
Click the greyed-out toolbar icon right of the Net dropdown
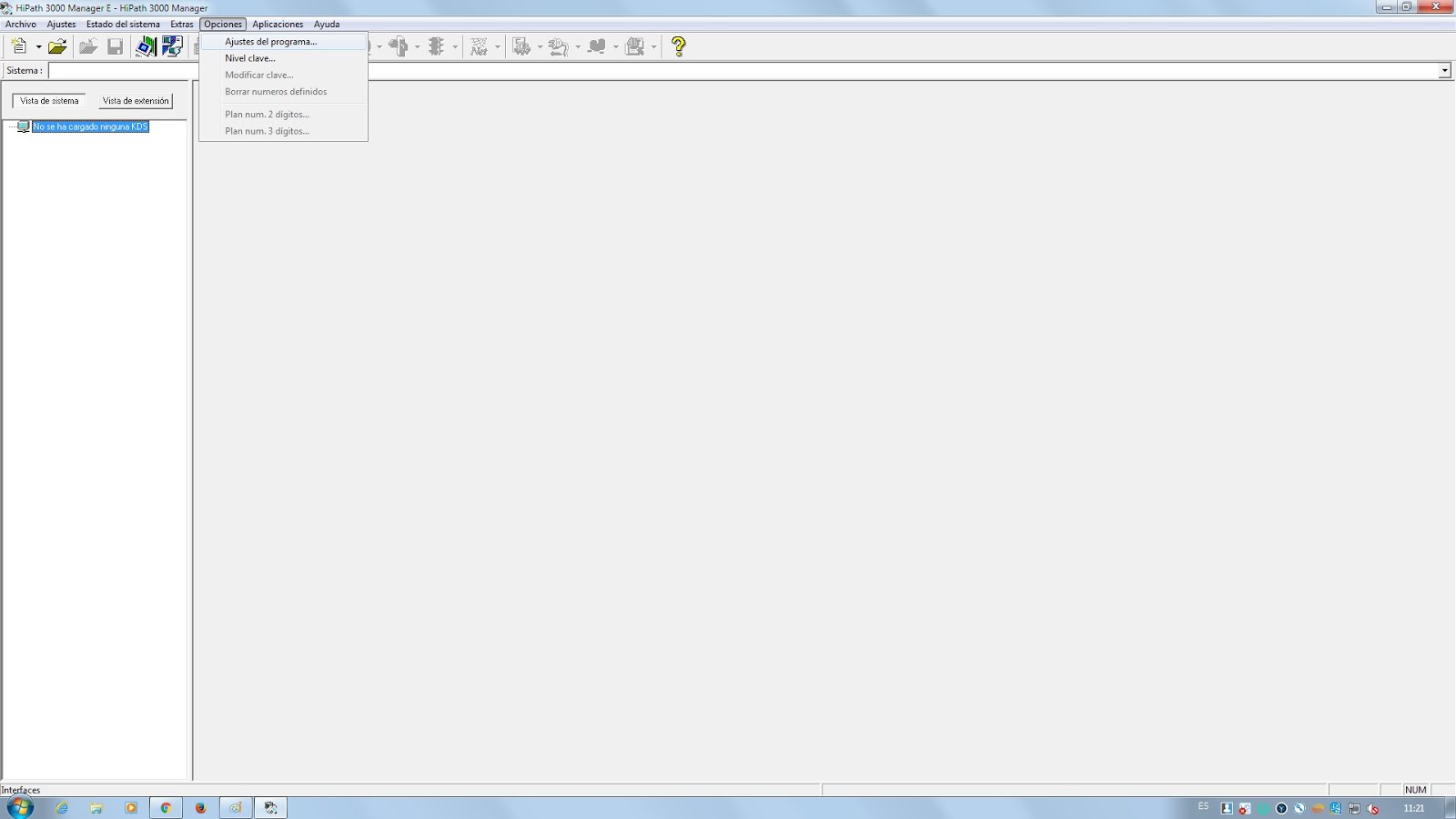pyautogui.click(x=521, y=45)
